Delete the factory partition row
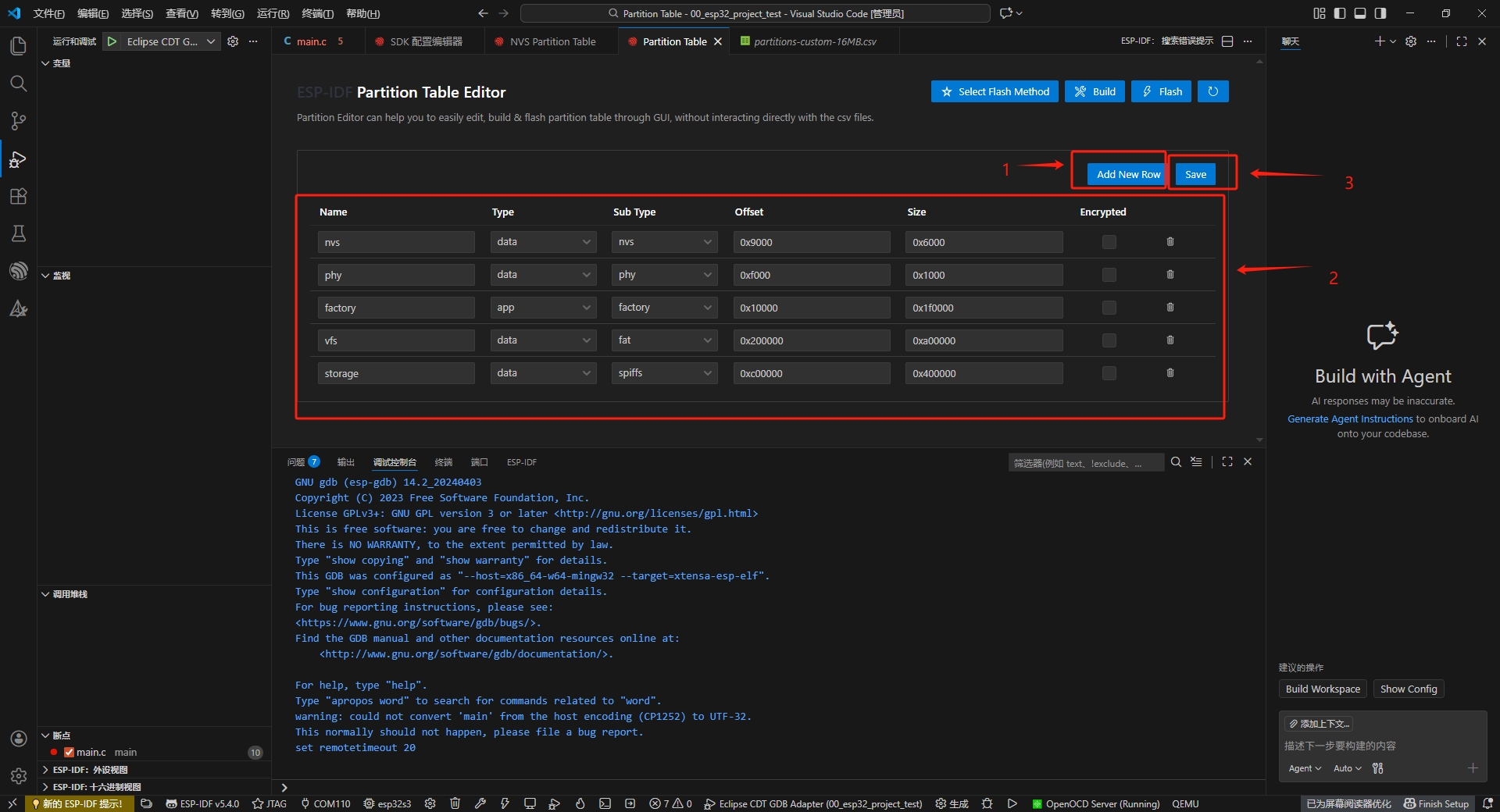 click(1170, 308)
